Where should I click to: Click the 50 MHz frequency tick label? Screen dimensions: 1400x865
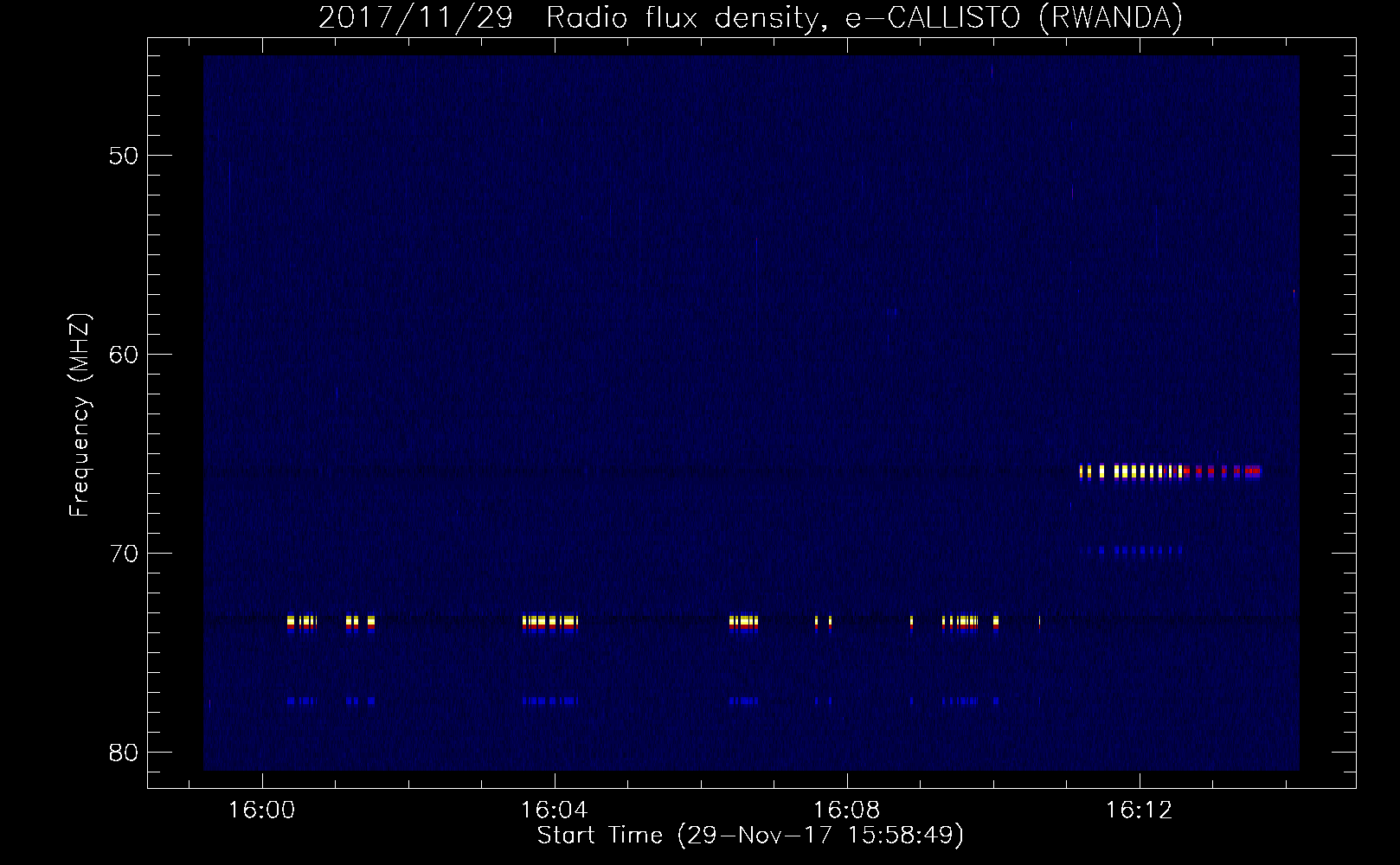click(x=124, y=156)
